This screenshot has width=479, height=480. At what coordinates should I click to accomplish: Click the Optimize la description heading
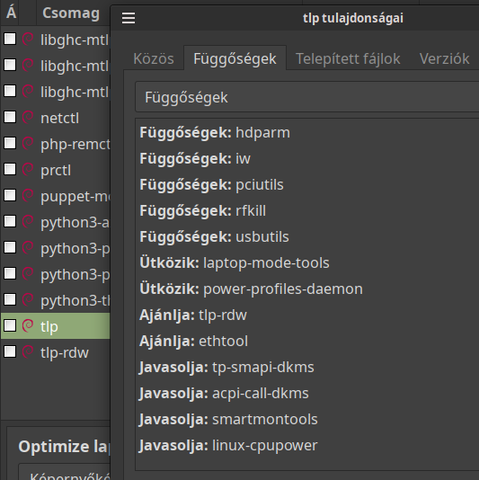[x=63, y=447]
